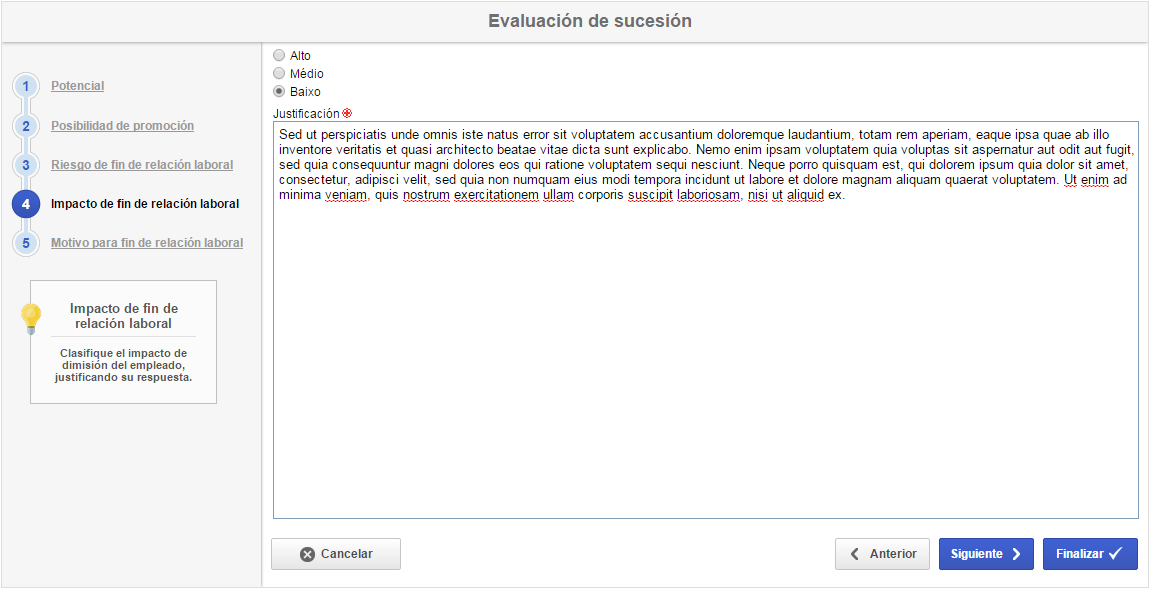Click the hint box heading text
The width and height of the screenshot is (1150, 589).
tap(123, 315)
